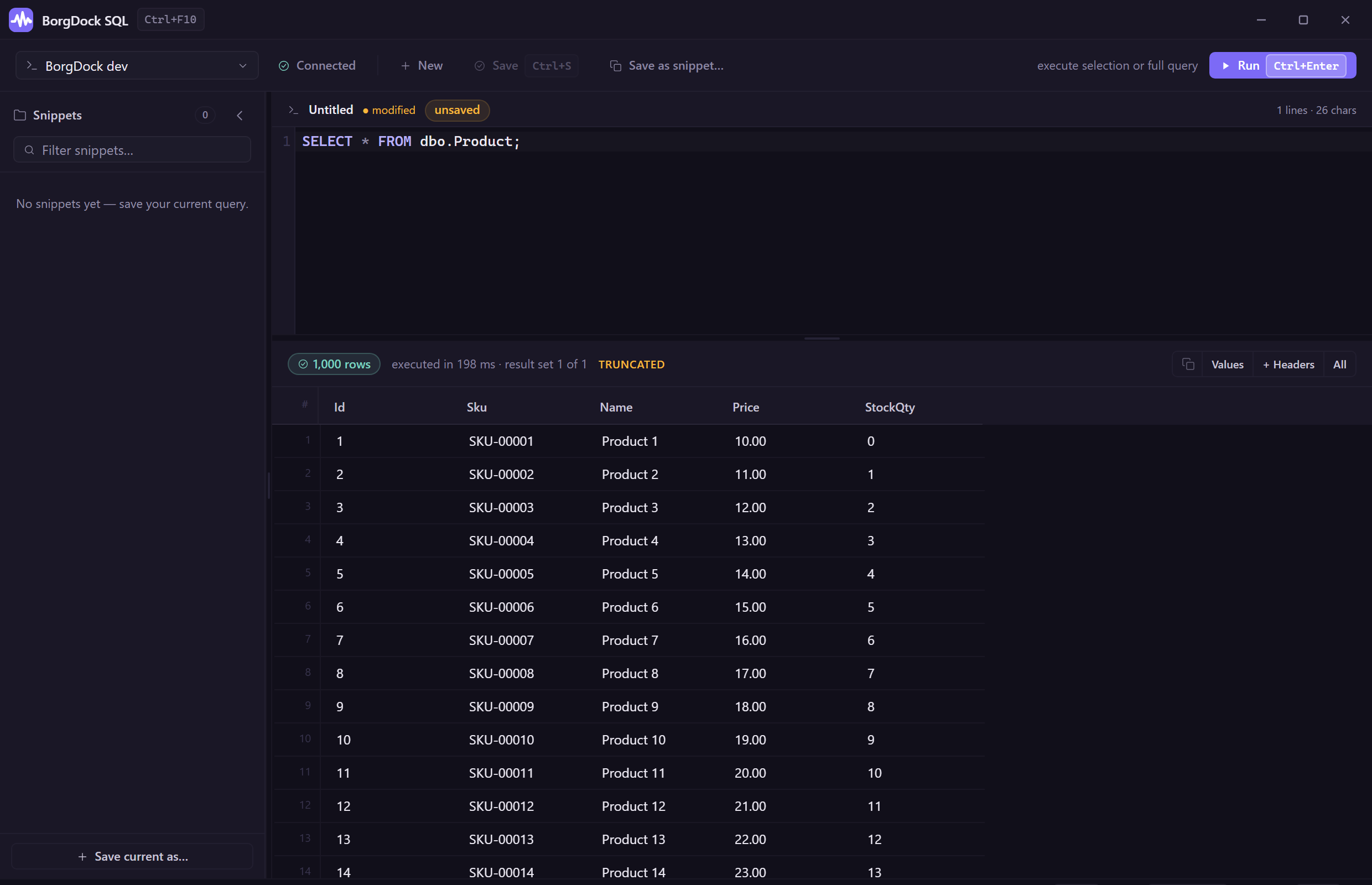
Task: Click cell Product 5
Action: [x=630, y=574]
